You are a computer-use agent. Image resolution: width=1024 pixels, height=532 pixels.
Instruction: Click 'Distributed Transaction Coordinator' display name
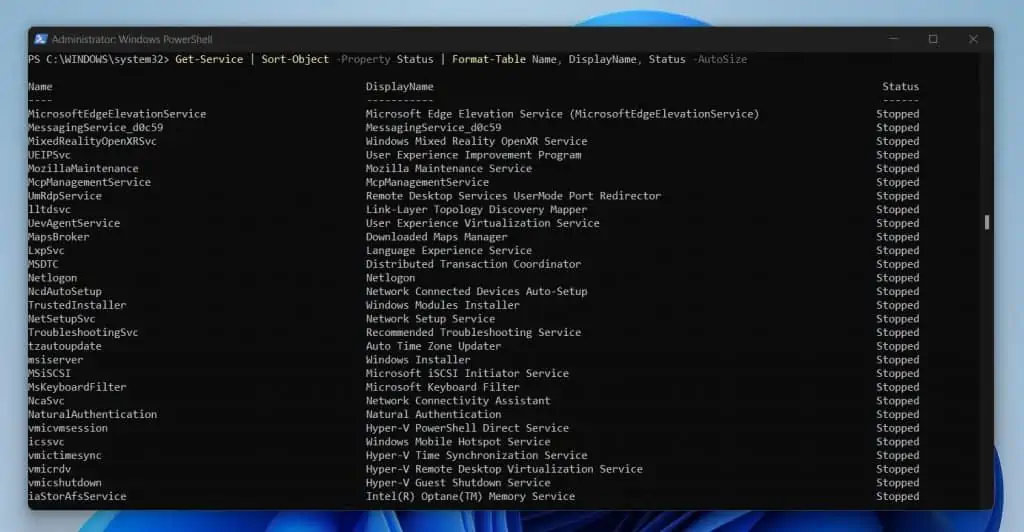click(x=473, y=264)
